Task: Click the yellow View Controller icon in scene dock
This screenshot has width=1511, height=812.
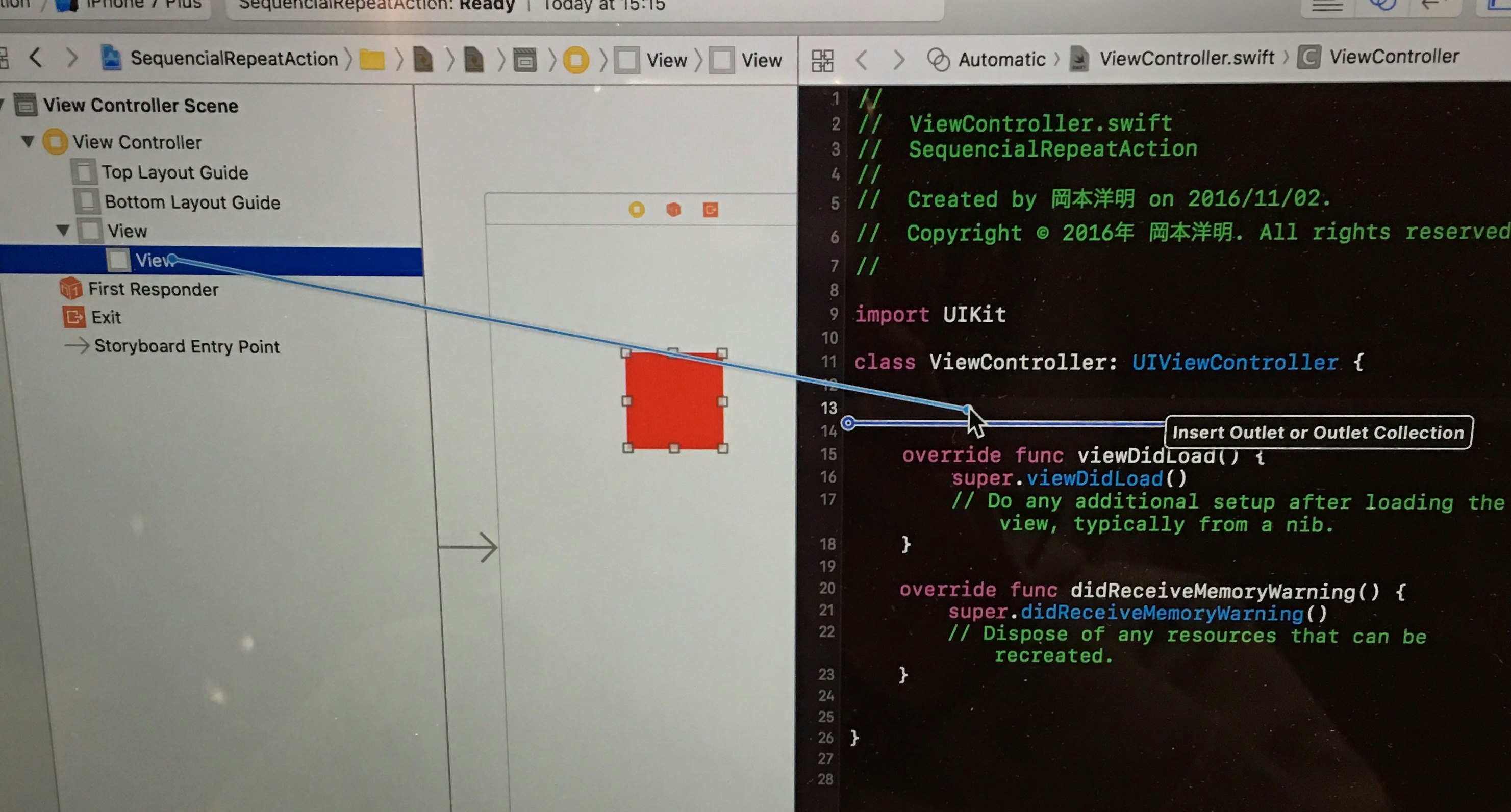Action: [637, 209]
